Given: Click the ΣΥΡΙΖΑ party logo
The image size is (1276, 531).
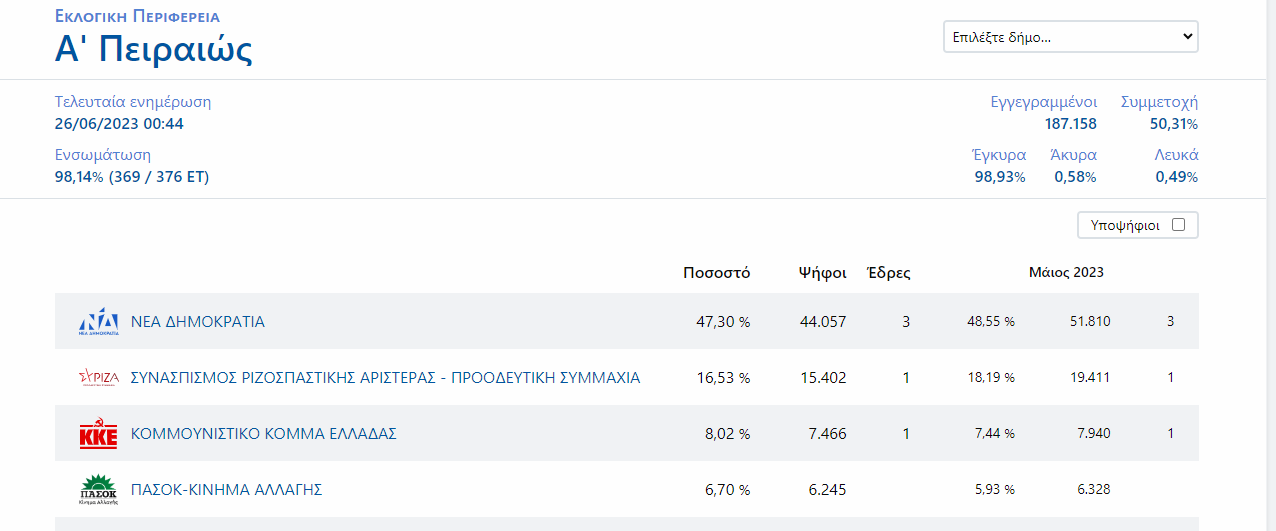Looking at the screenshot, I should click(x=98, y=378).
